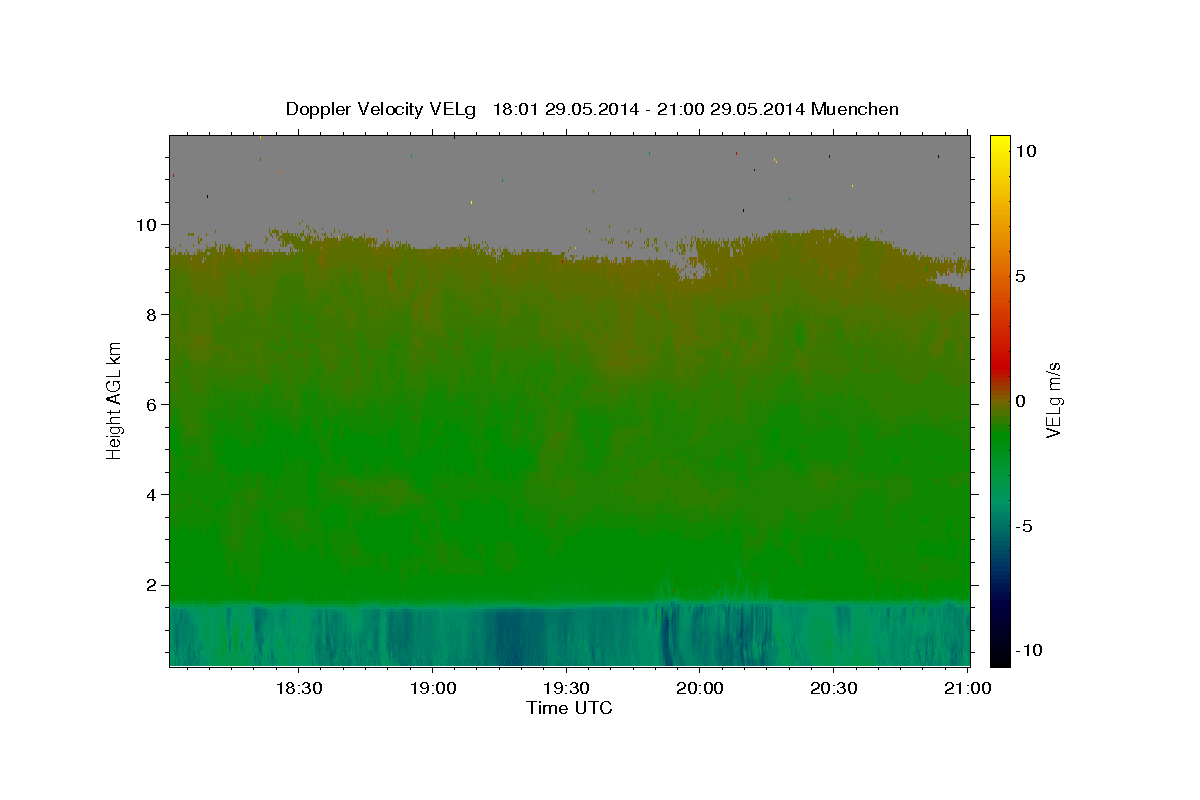Image resolution: width=1200 pixels, height=800 pixels.
Task: Click the end time '21:00 29.05.2014' in title
Action: coord(733,109)
